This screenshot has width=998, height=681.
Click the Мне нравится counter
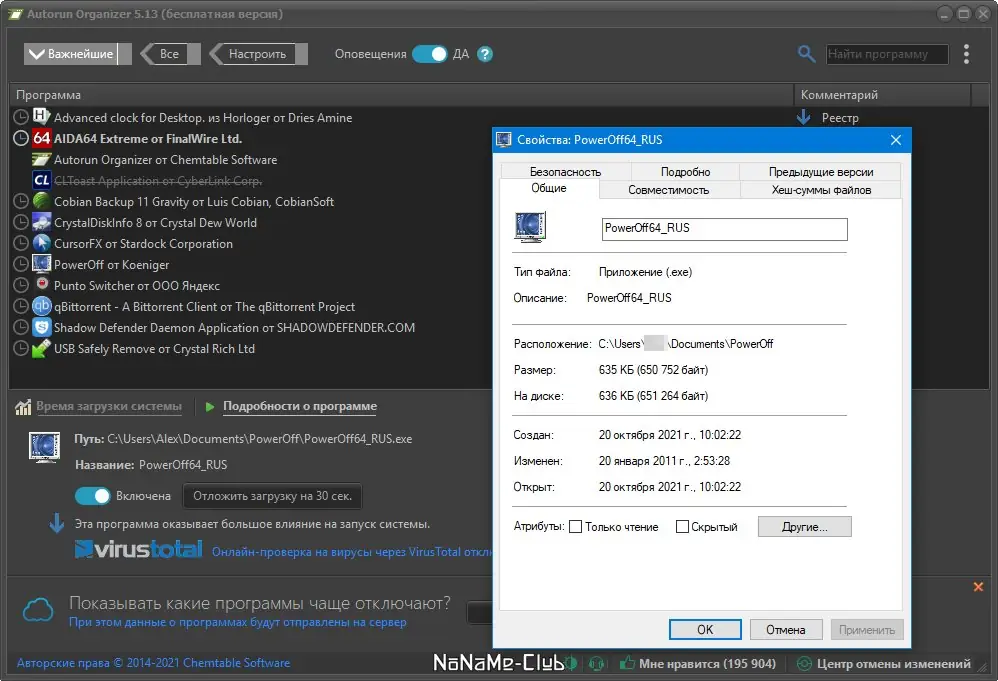tap(707, 663)
